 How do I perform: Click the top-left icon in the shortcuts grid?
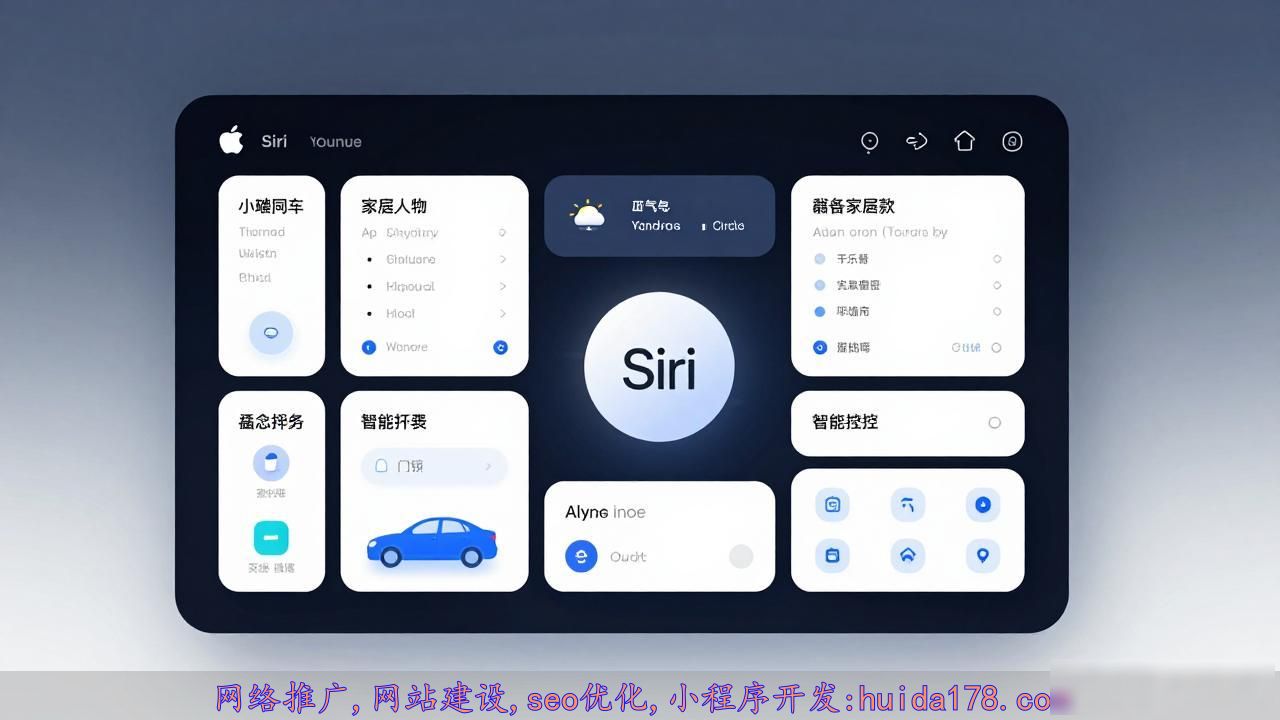coord(832,505)
